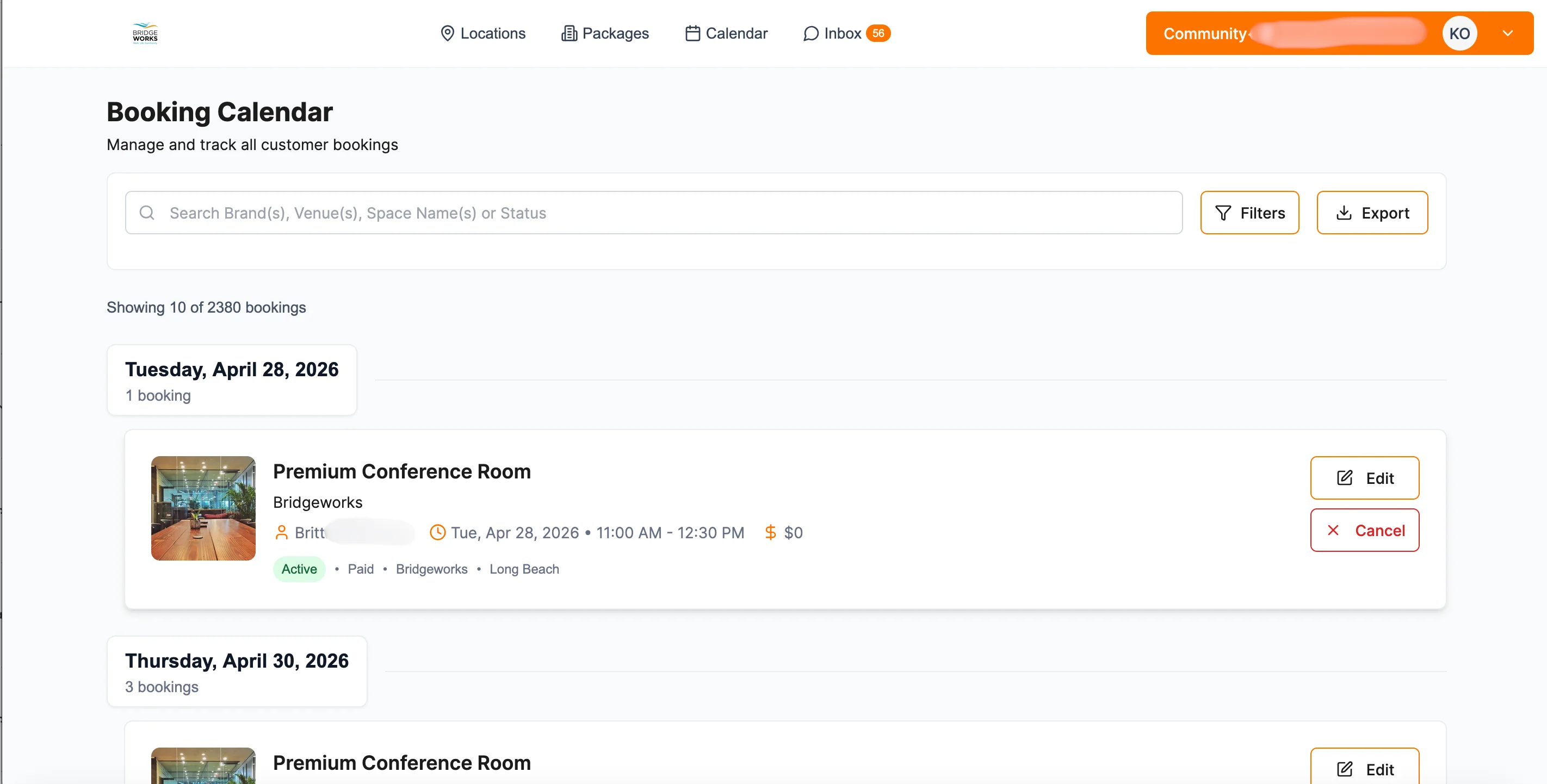Screen dimensions: 1547x784
Task: Click the dollar icon beside $0
Action: [x=770, y=533]
